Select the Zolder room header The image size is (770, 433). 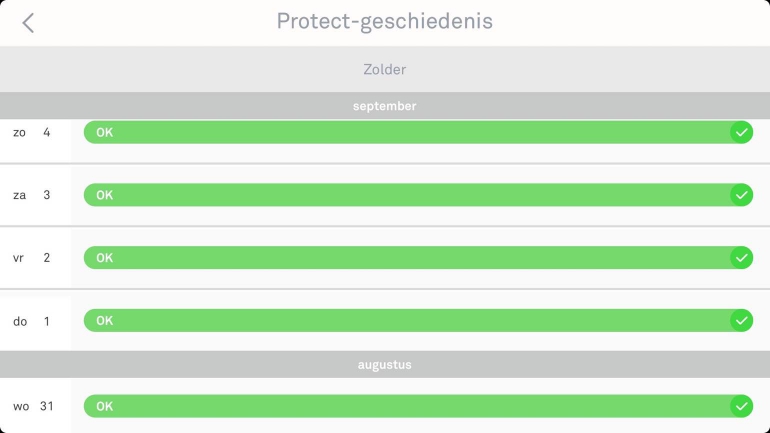pyautogui.click(x=385, y=70)
